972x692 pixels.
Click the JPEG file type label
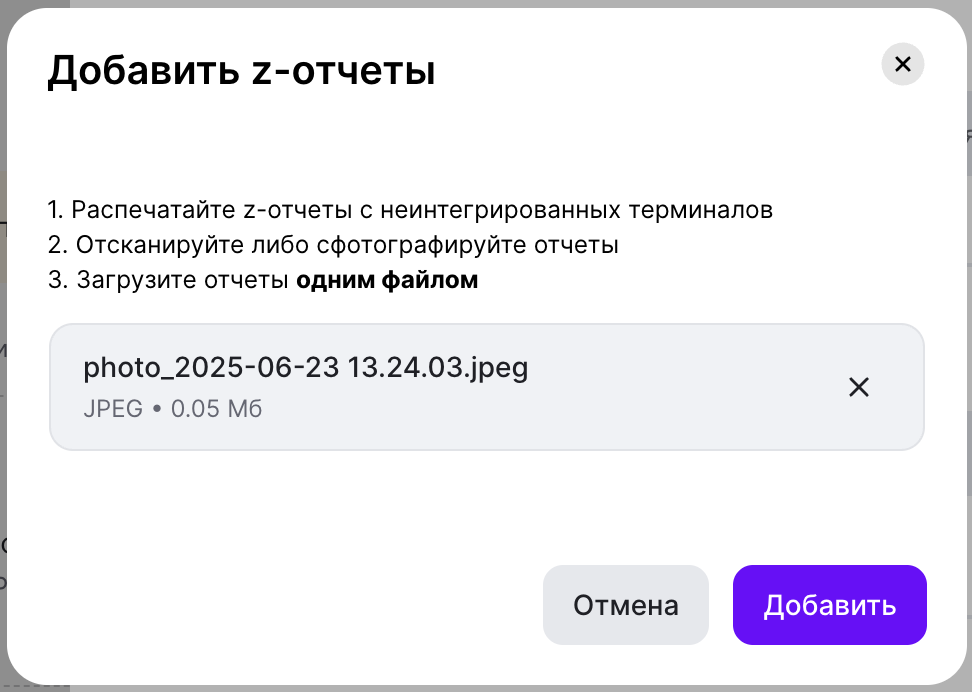[113, 409]
